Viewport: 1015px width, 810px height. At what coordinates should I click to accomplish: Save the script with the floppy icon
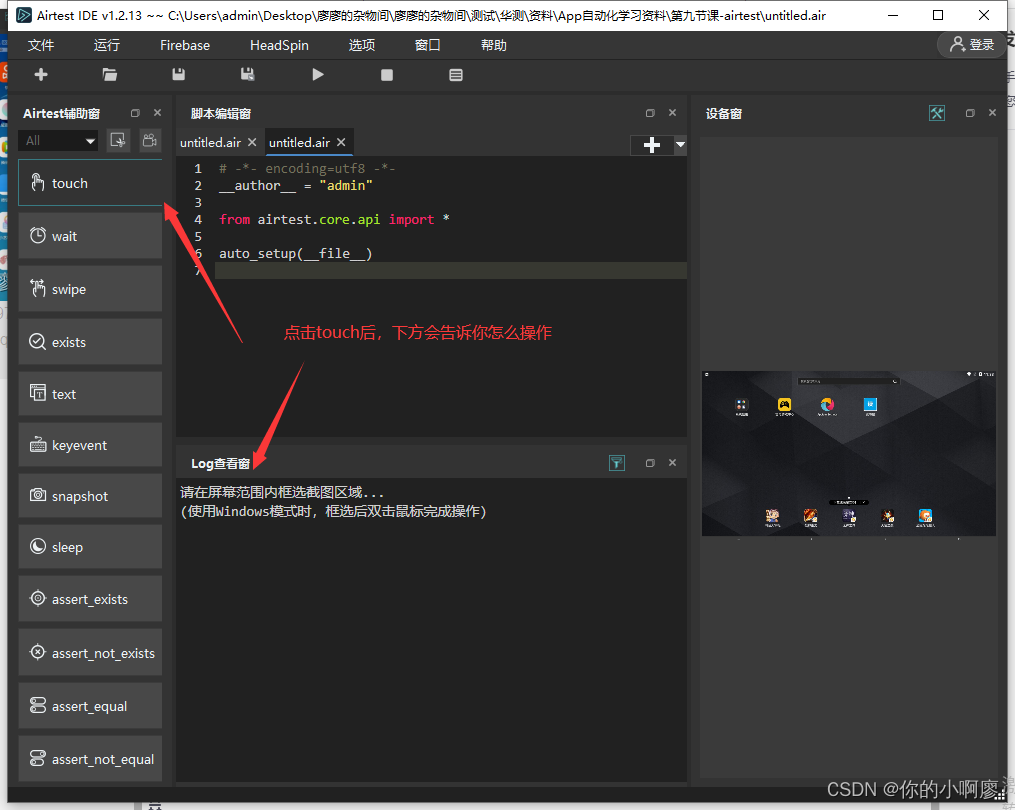coord(179,75)
